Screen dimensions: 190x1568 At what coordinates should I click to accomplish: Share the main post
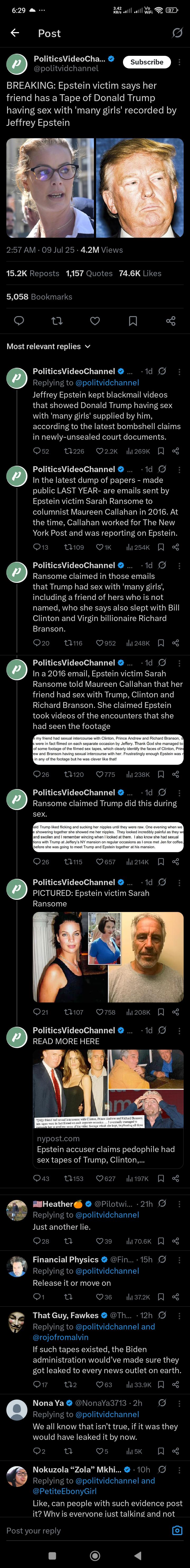tap(170, 321)
